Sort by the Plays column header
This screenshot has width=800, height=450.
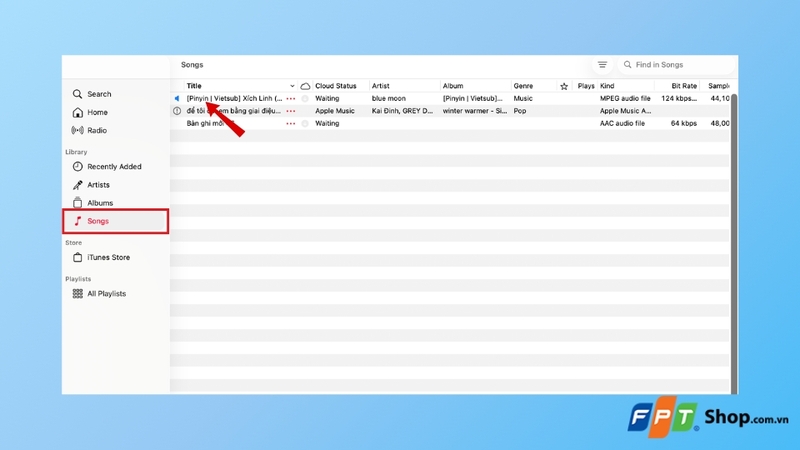[586, 86]
